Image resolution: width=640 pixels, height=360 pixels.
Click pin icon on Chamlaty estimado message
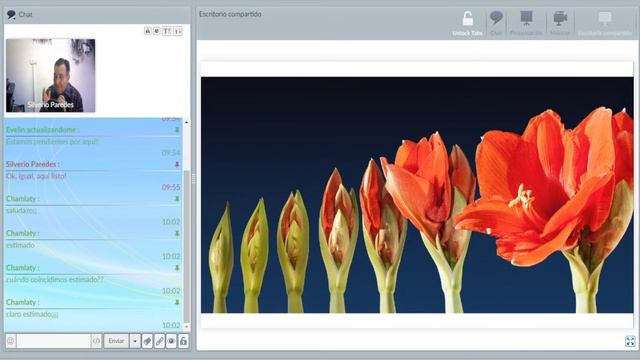(x=177, y=233)
